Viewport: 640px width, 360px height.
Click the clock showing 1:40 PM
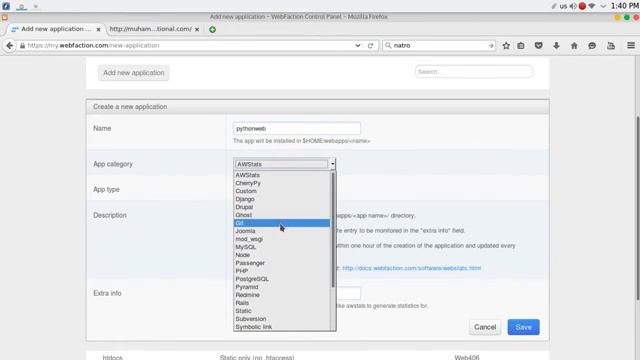[624, 6]
